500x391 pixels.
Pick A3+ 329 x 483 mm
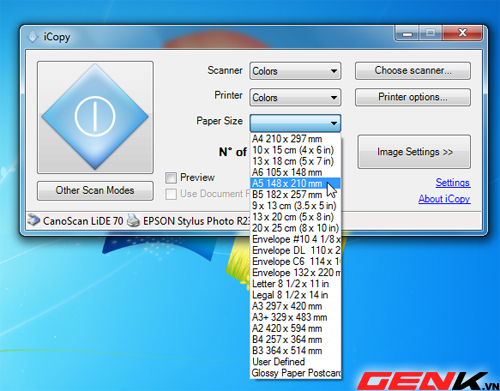[x=295, y=317]
